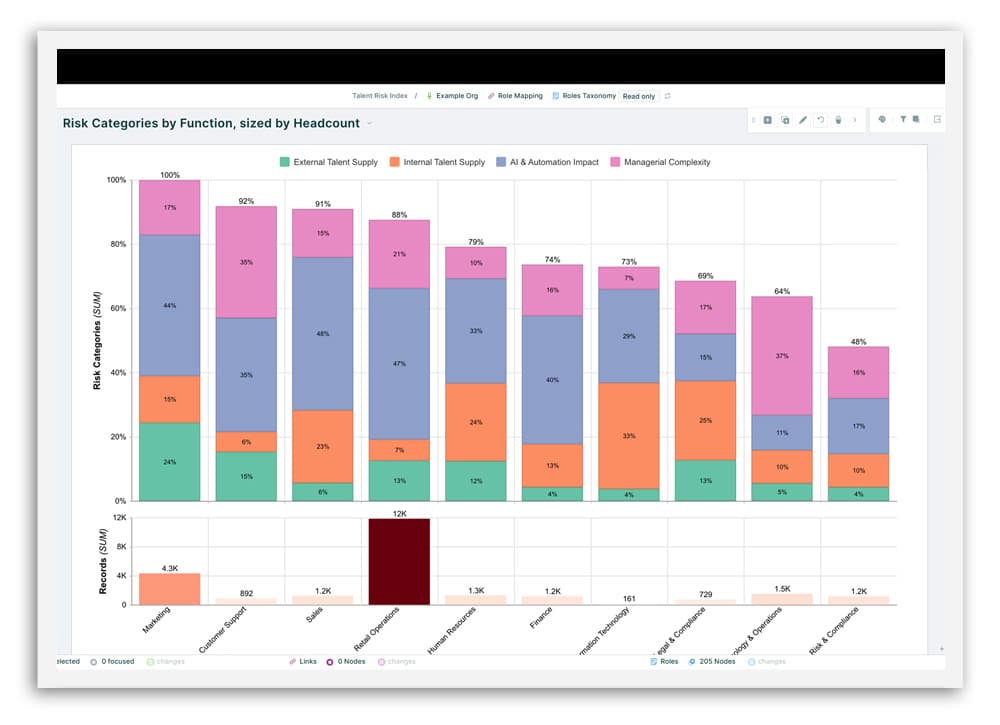Expand the toolbar chevron after the trash icon
The image size is (1000, 725).
[854, 119]
